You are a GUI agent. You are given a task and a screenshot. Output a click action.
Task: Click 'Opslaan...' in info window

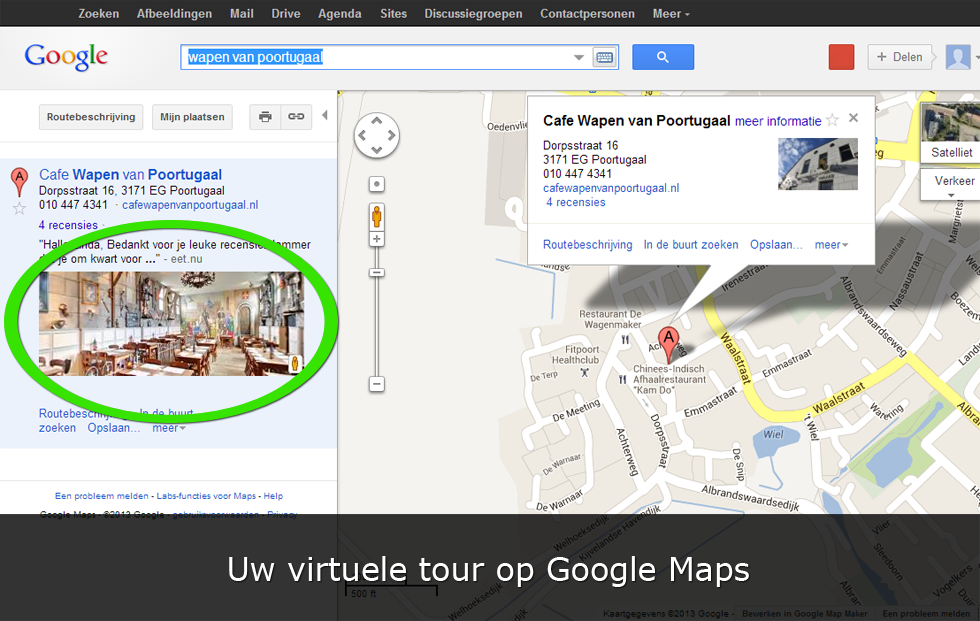pyautogui.click(x=776, y=245)
